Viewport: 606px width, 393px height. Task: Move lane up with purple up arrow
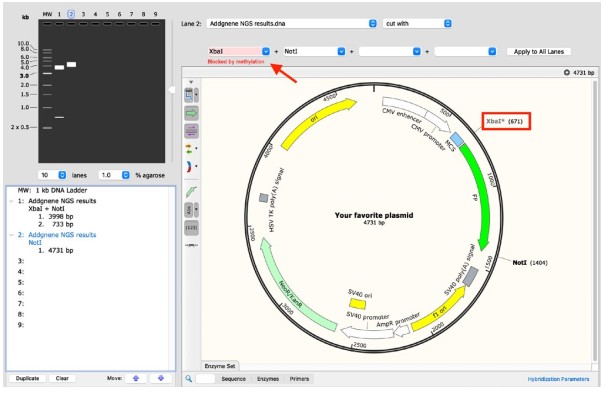point(136,378)
